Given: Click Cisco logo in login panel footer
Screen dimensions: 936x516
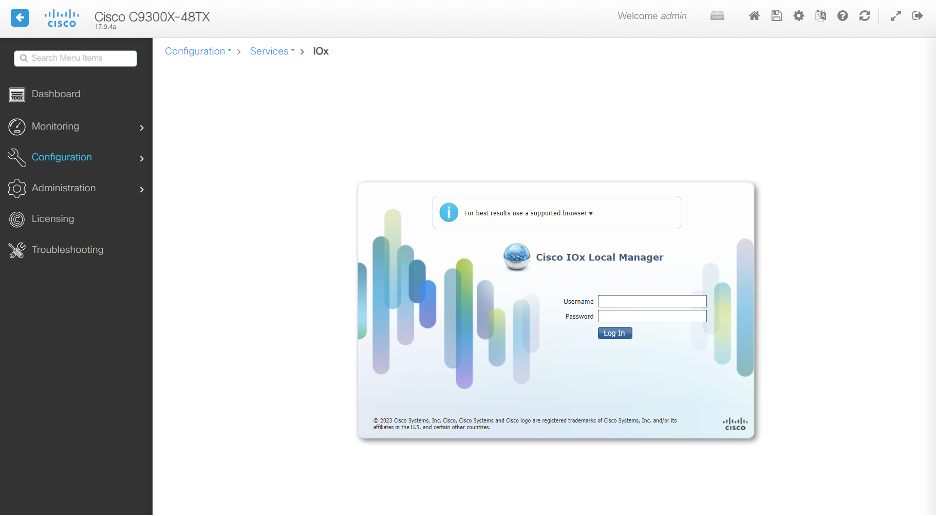Looking at the screenshot, I should (x=735, y=424).
